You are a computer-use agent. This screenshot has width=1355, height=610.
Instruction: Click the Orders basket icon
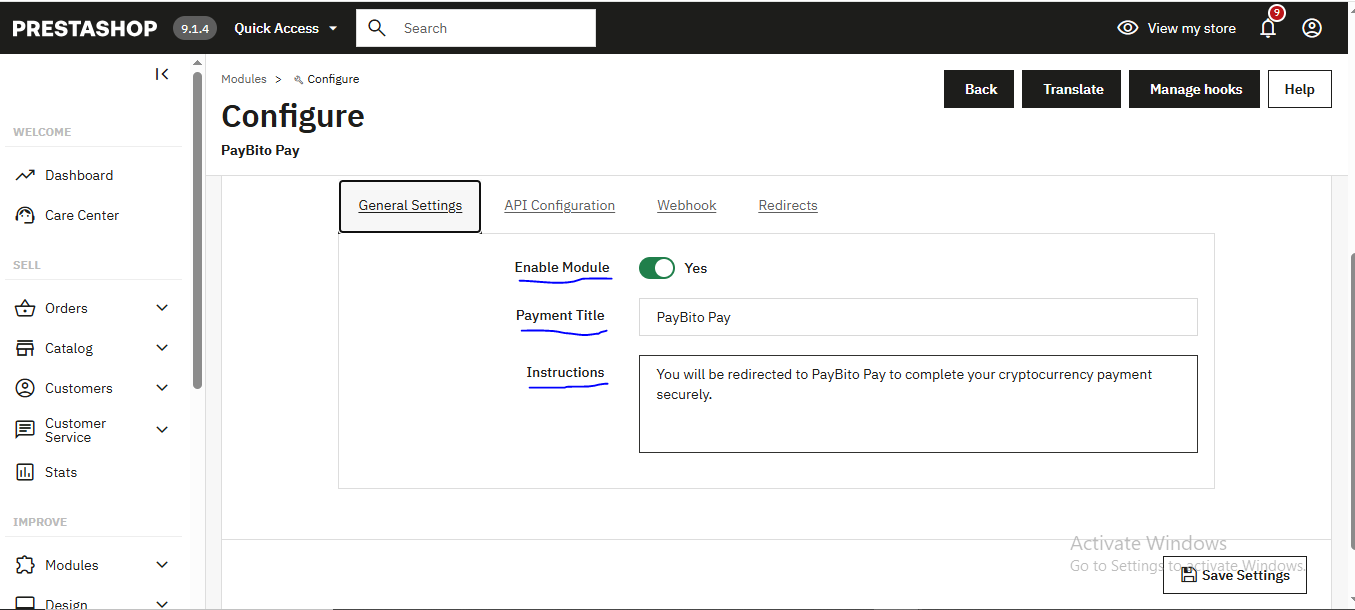pyautogui.click(x=26, y=308)
